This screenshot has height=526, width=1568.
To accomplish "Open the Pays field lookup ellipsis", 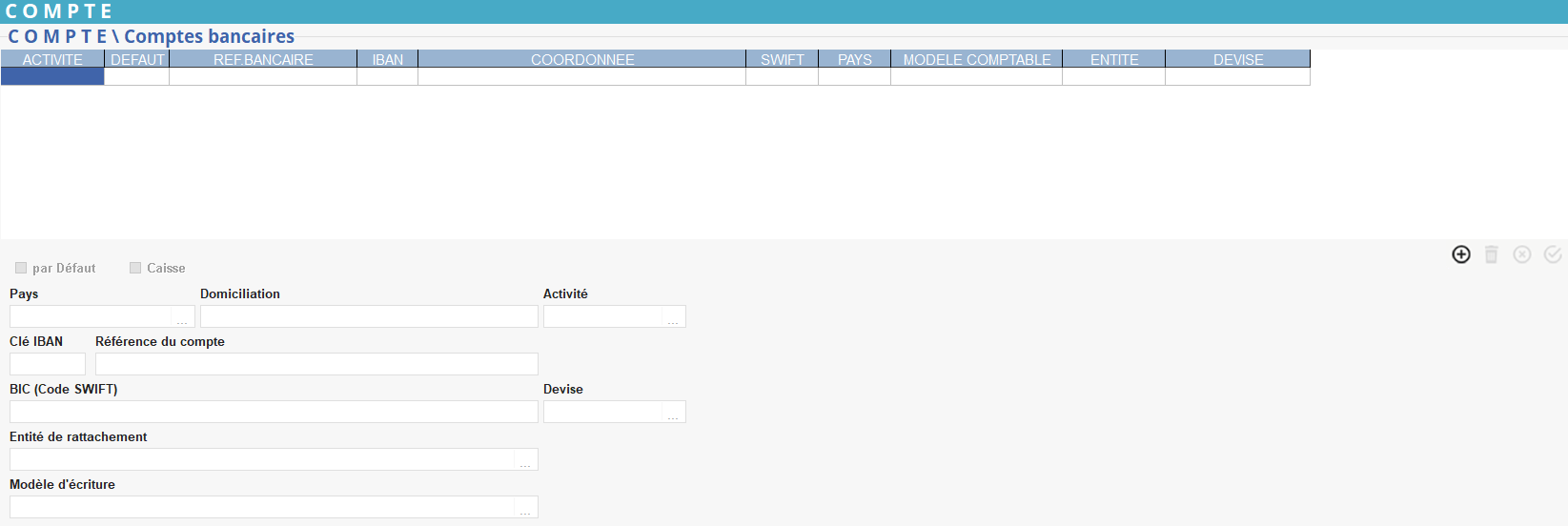I will 182,317.
